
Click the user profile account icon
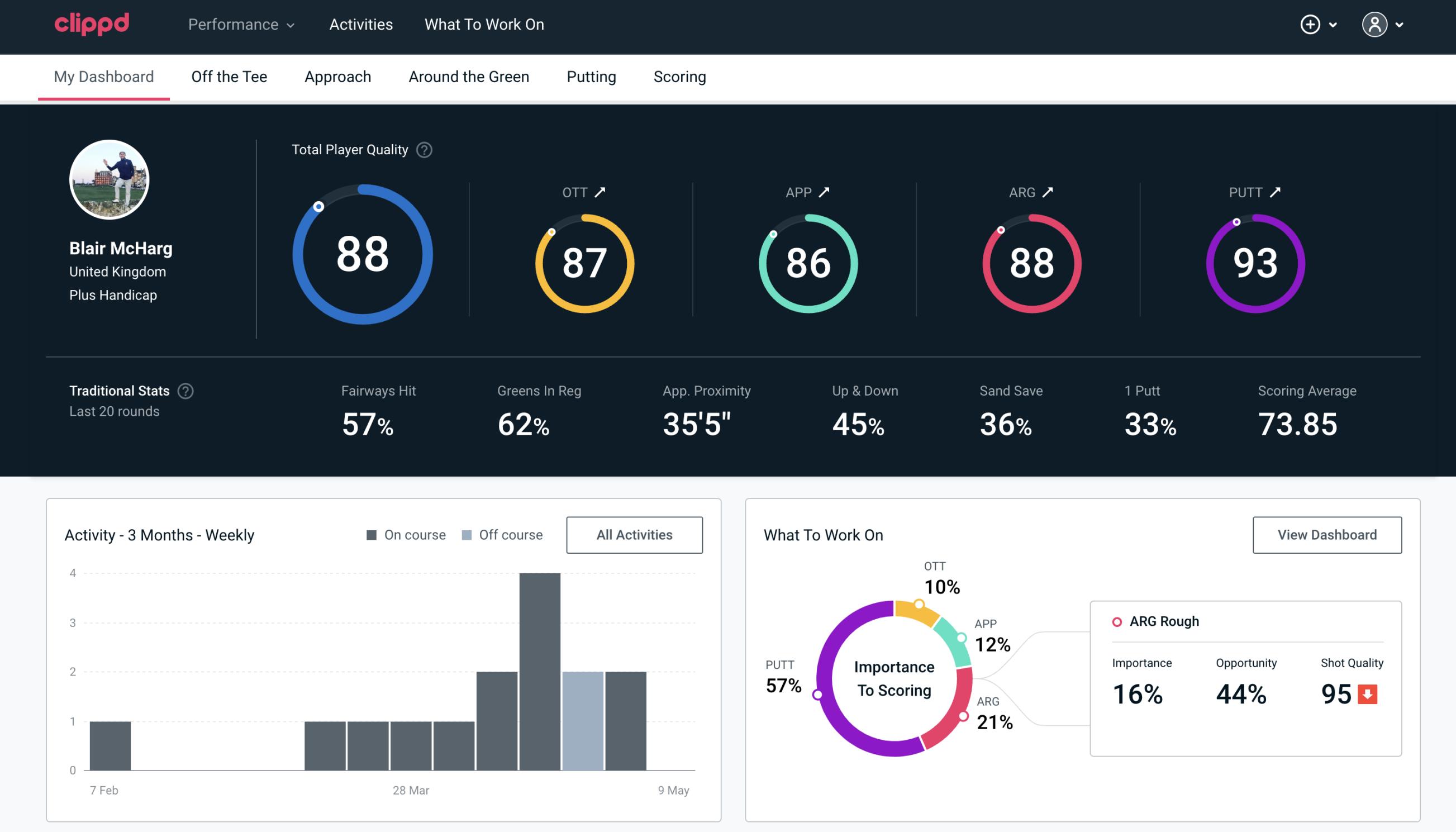[x=1374, y=25]
